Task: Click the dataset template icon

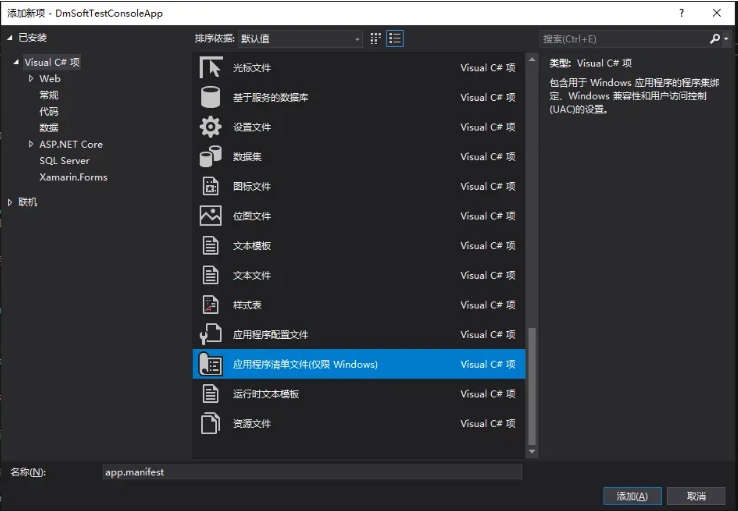Action: coord(210,157)
